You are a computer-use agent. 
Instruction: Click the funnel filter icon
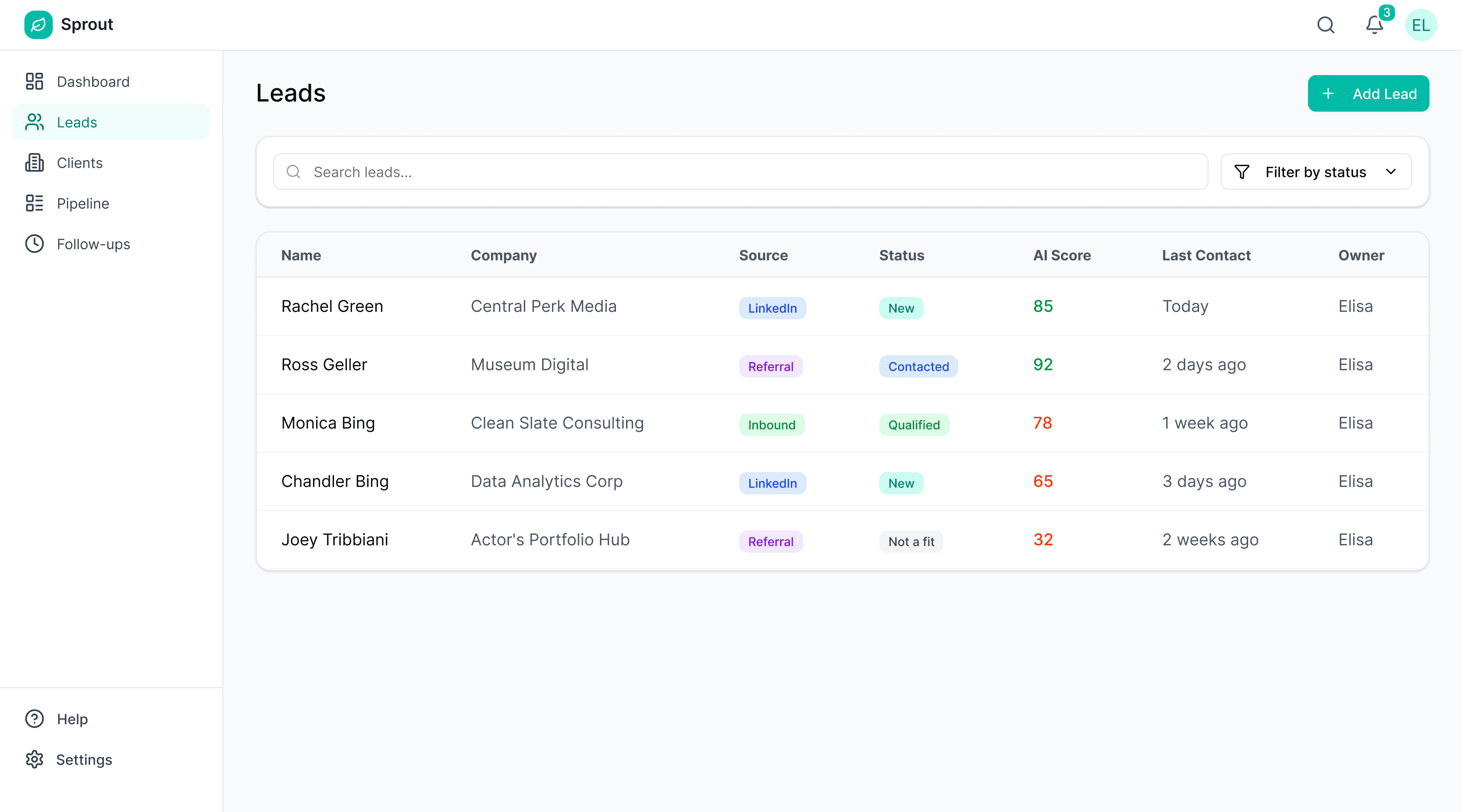click(x=1241, y=172)
